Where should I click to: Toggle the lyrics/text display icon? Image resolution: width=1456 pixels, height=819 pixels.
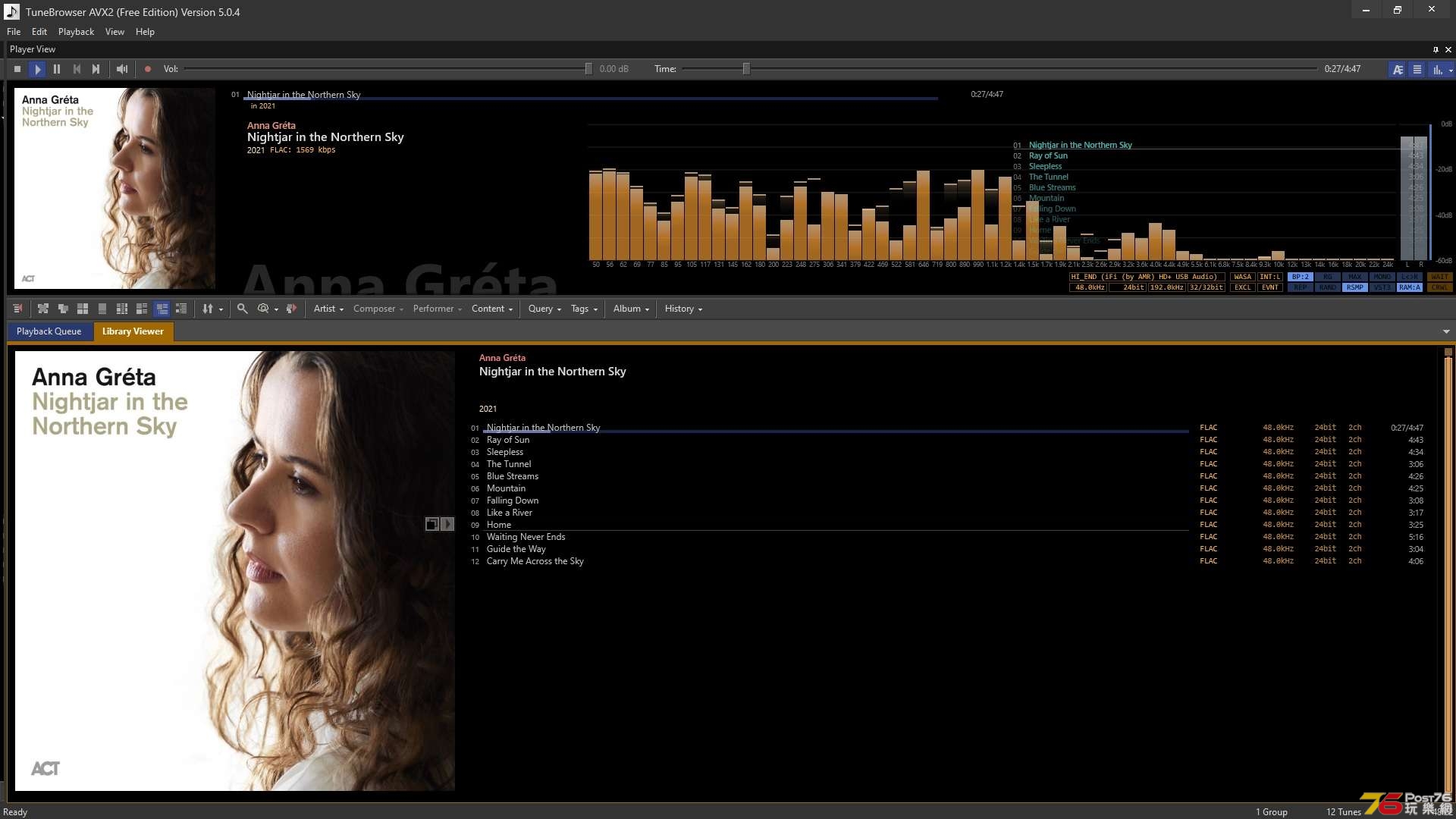click(1398, 69)
